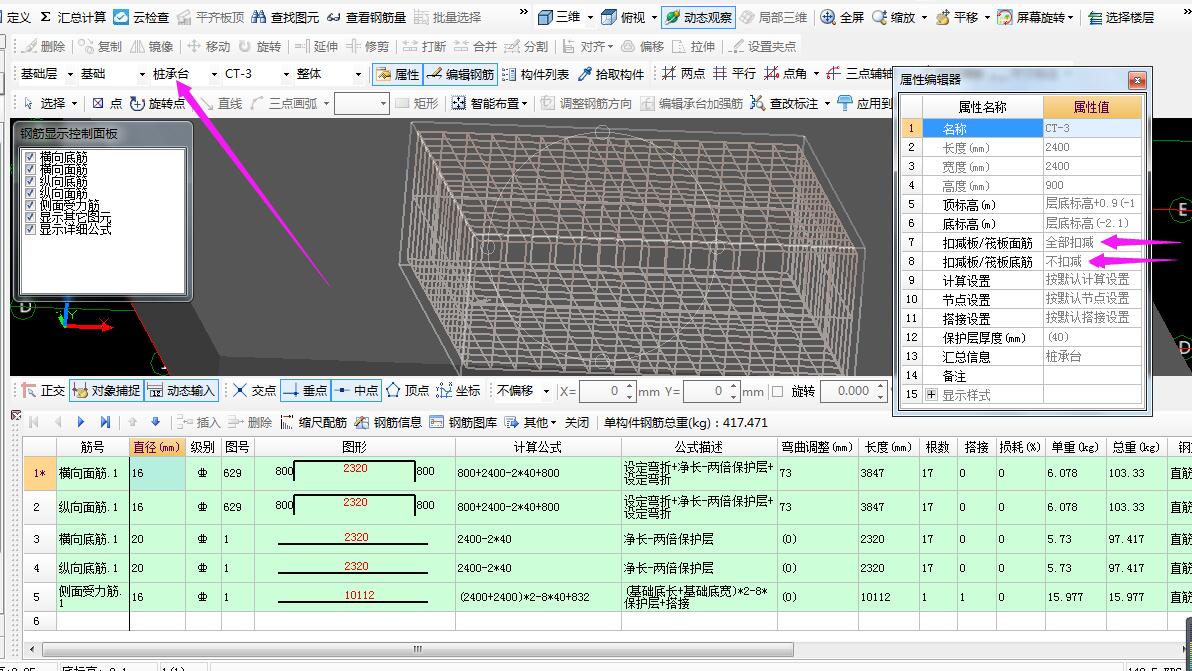Click 属性 properties button
1192x671 pixels.
tap(398, 74)
